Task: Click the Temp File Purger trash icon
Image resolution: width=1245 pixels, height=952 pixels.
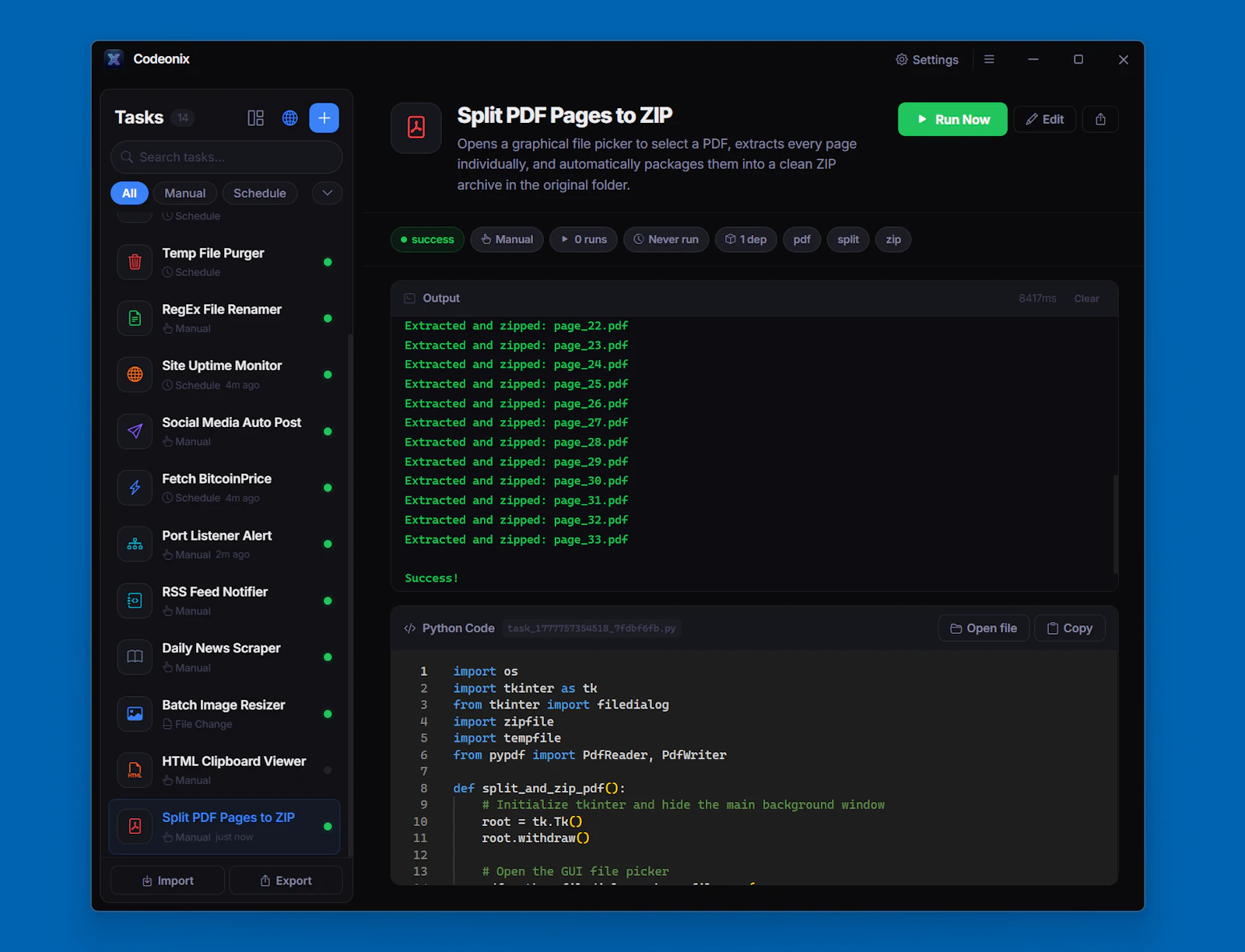Action: (135, 262)
